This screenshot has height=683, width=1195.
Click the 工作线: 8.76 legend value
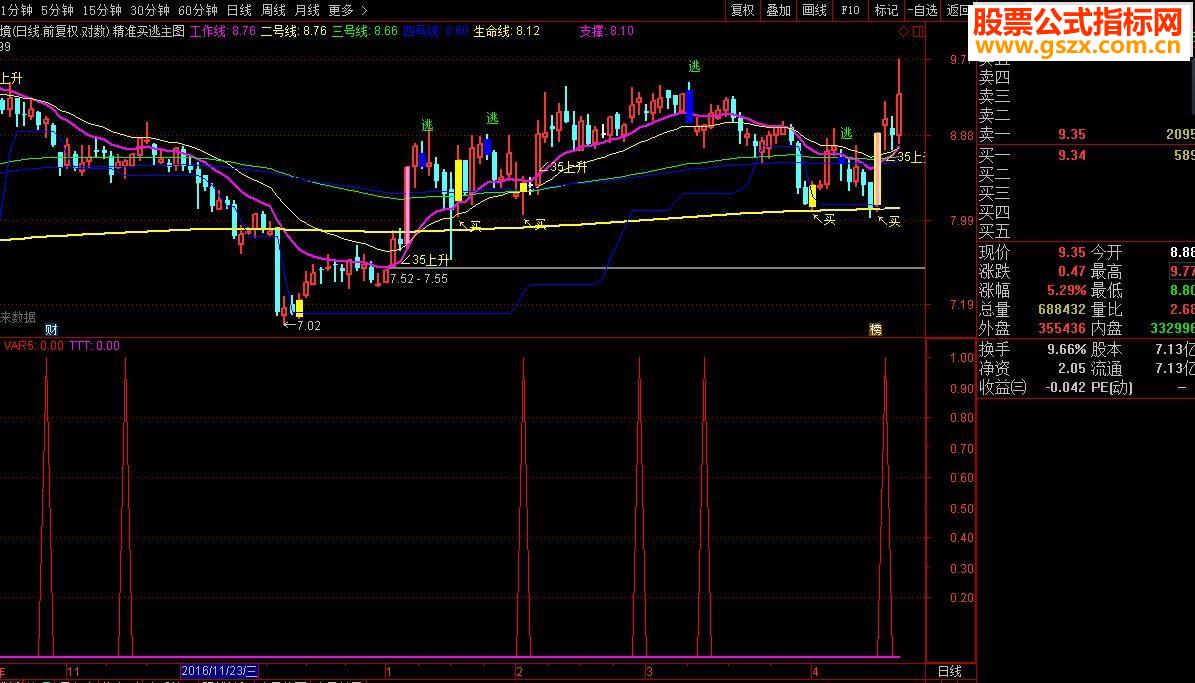click(x=223, y=31)
